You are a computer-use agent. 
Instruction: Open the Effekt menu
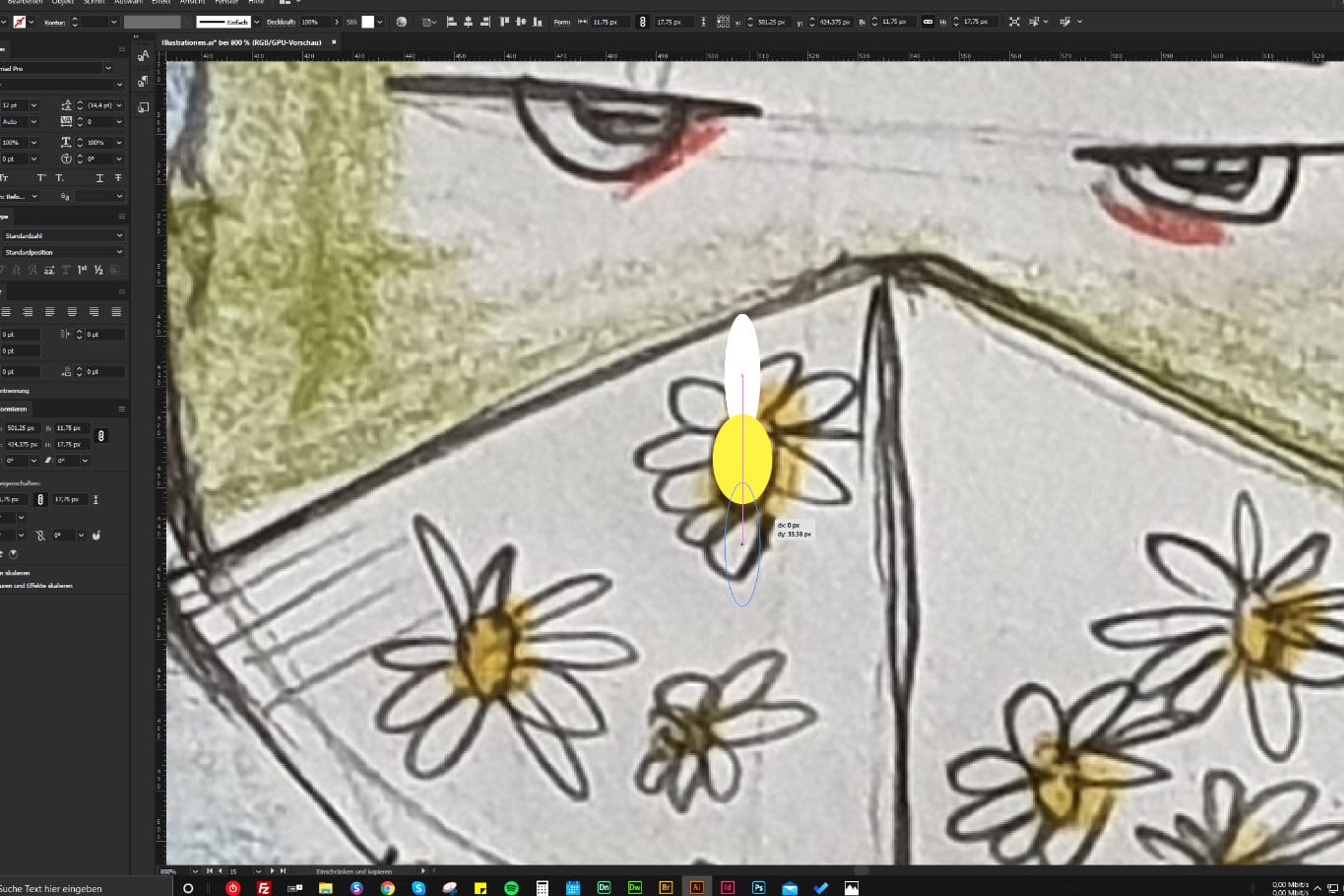[160, 2]
